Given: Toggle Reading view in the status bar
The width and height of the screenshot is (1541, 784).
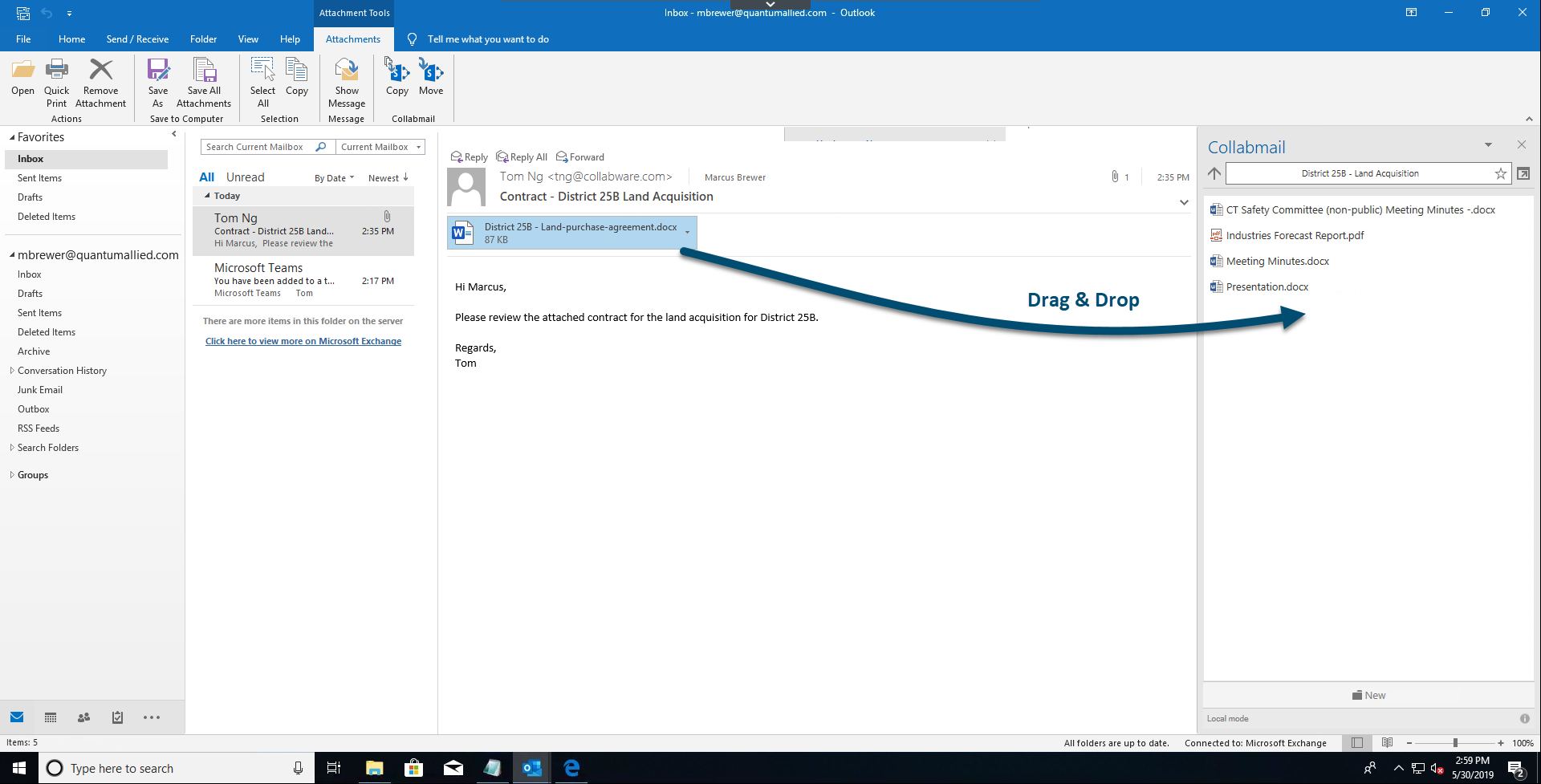Looking at the screenshot, I should (x=1388, y=743).
